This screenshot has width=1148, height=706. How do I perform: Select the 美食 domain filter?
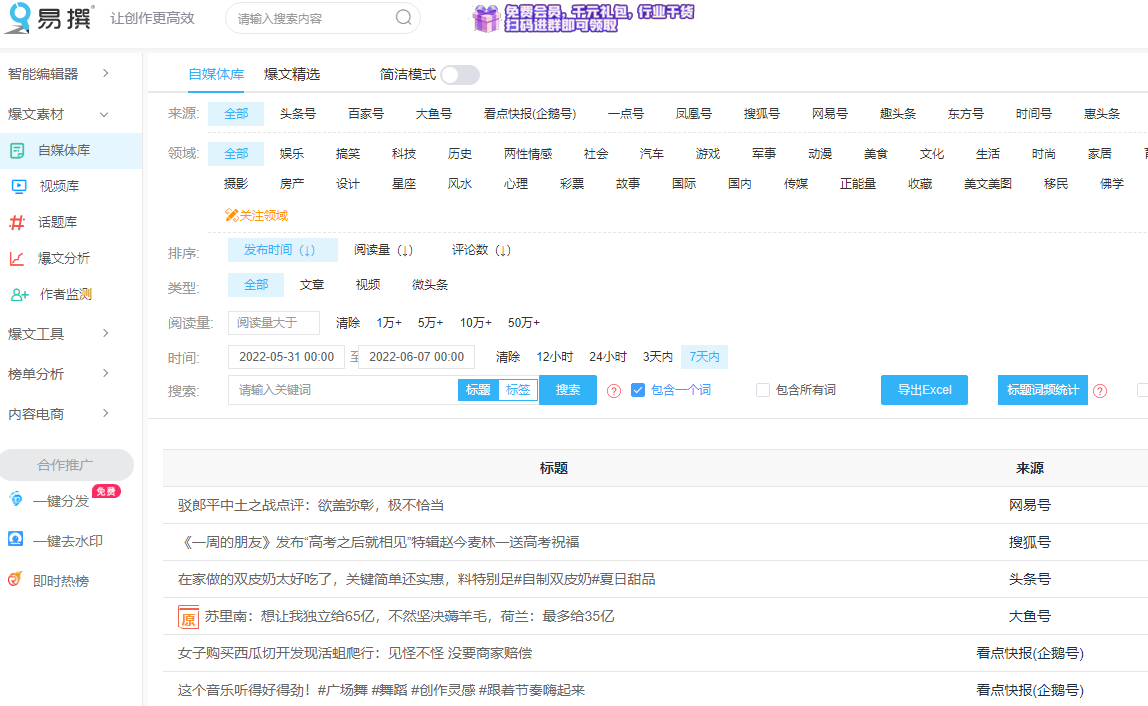tap(876, 154)
